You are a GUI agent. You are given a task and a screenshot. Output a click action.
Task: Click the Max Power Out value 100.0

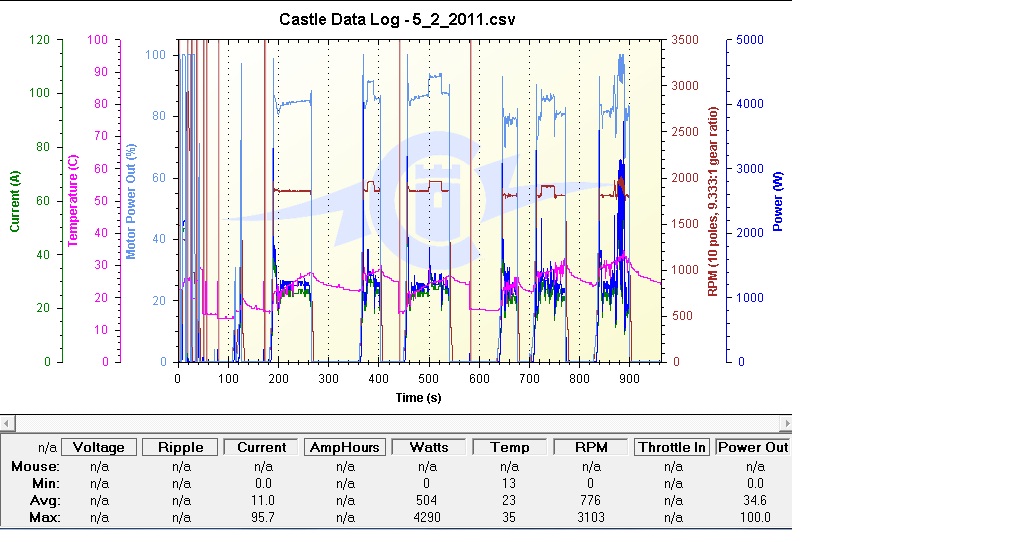point(755,517)
